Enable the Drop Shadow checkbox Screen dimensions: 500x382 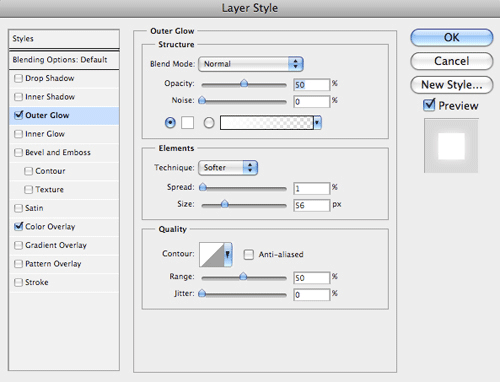click(18, 79)
